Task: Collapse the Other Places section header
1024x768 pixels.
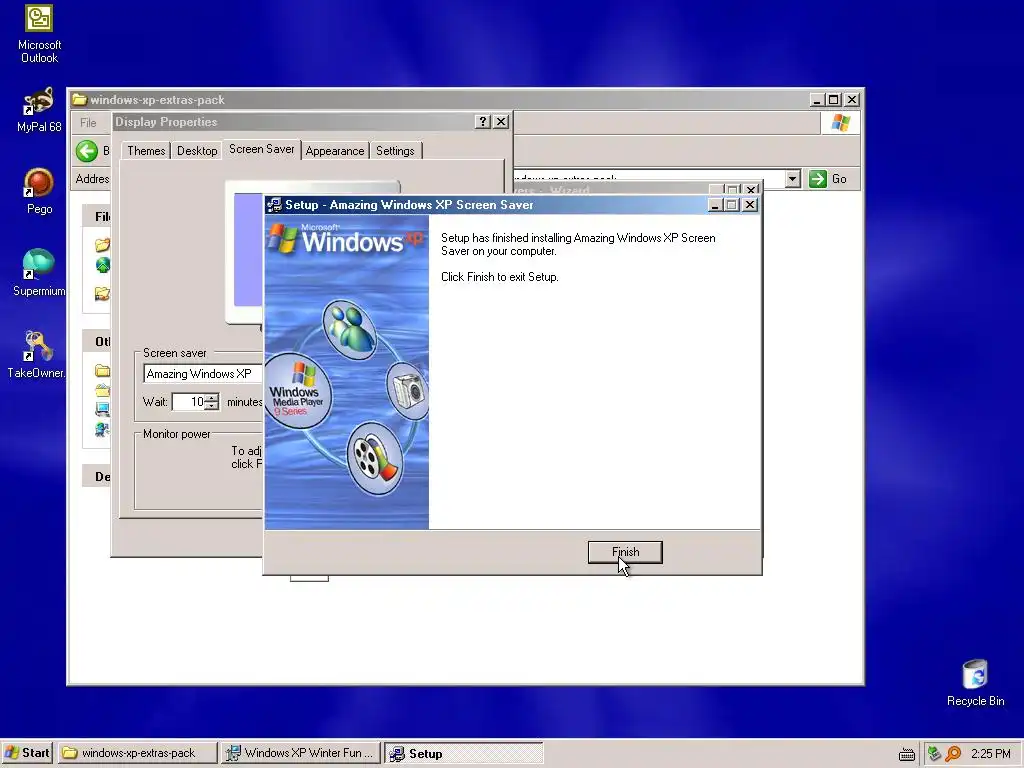Action: [97, 341]
